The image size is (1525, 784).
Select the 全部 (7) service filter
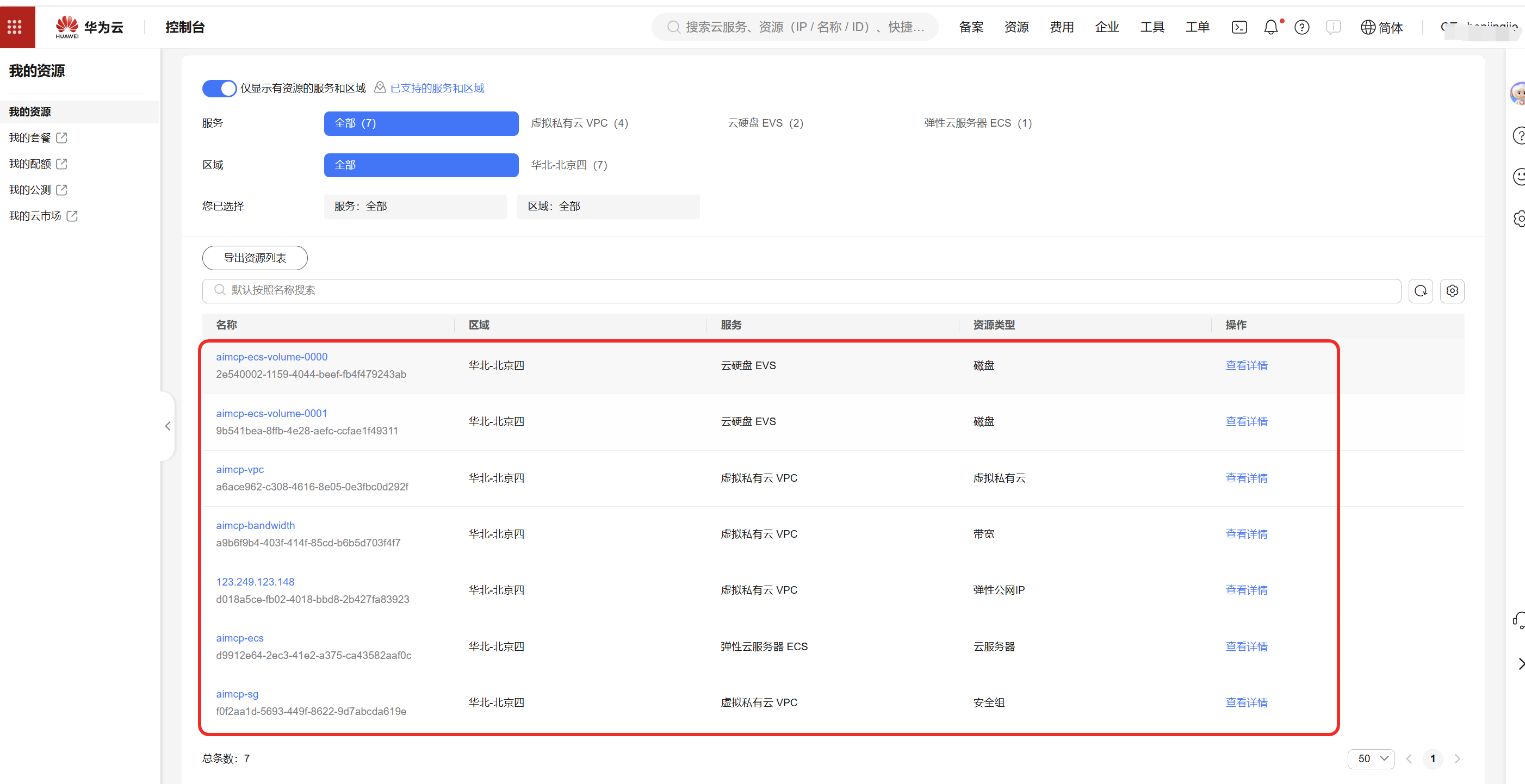(421, 123)
